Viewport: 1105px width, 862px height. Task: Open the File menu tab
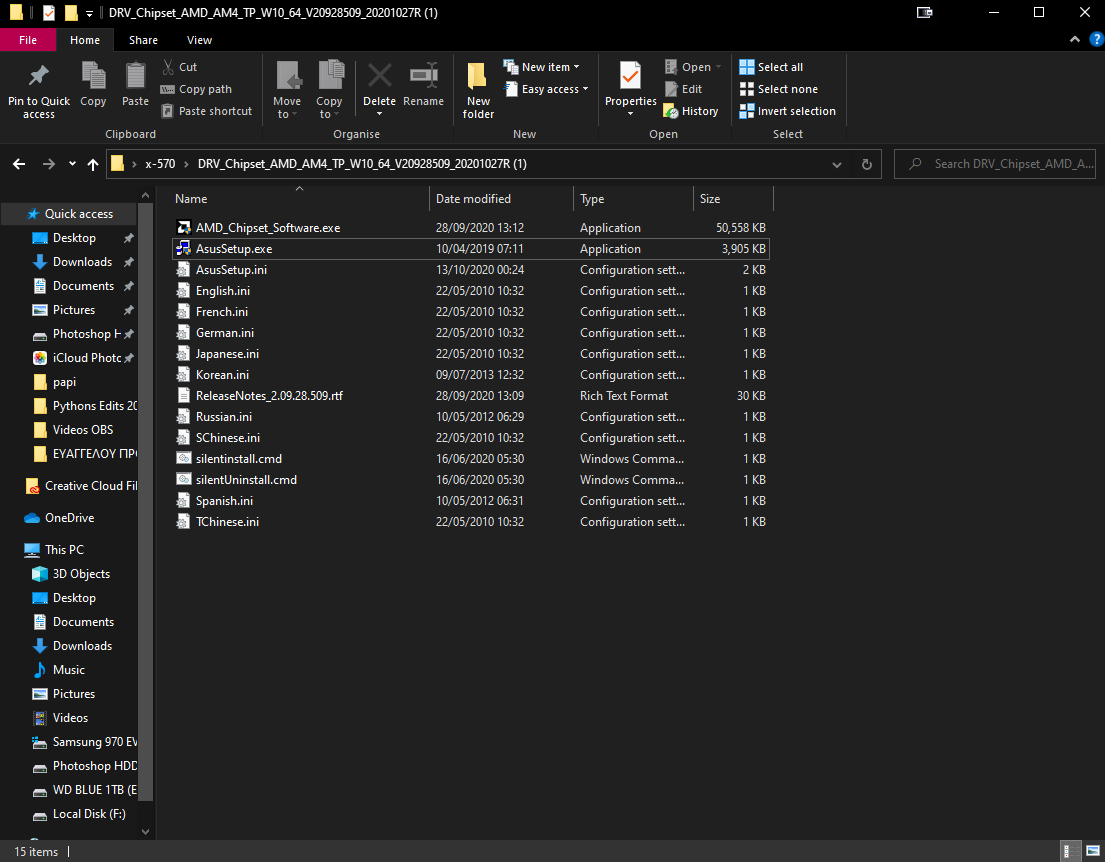pyautogui.click(x=28, y=40)
